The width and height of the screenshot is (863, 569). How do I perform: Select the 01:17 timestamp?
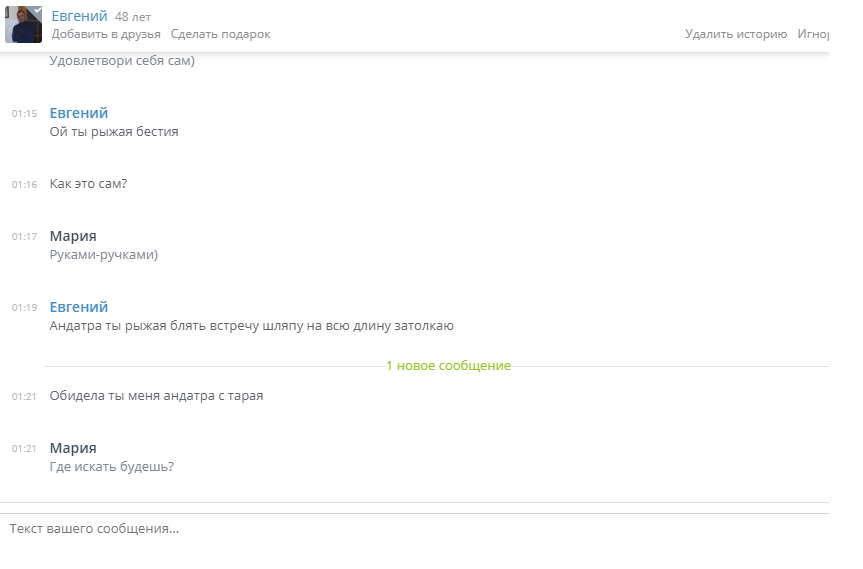(25, 237)
